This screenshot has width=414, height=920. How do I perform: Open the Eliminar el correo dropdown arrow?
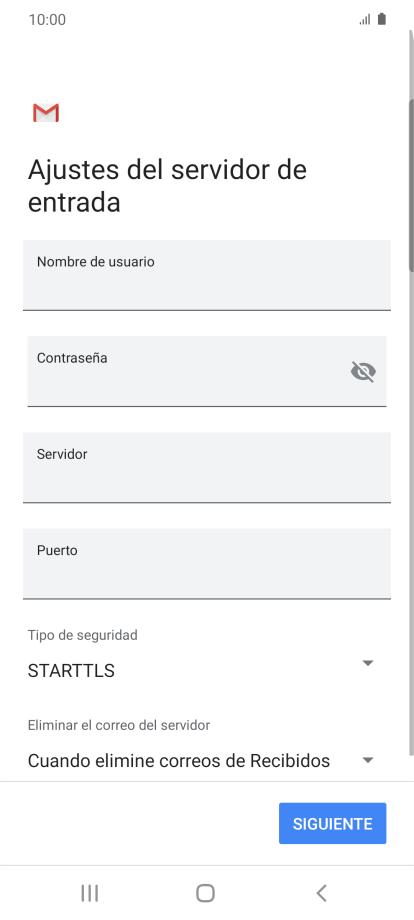pos(368,760)
